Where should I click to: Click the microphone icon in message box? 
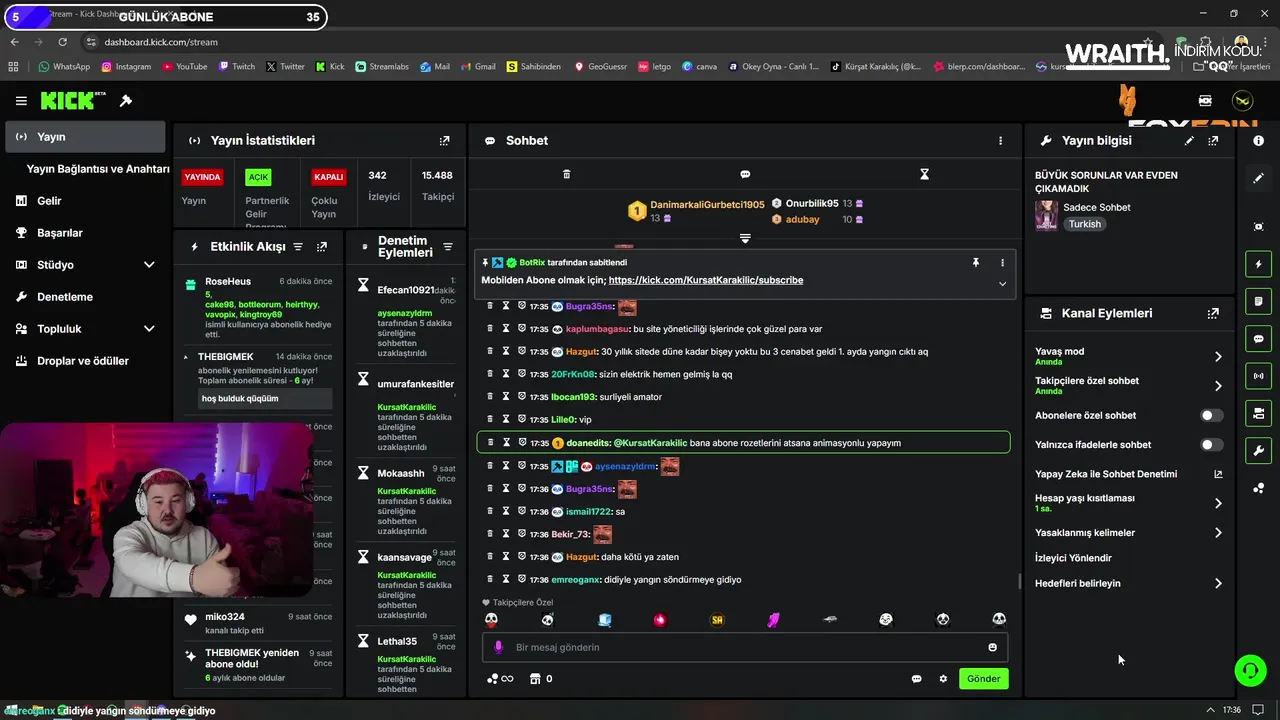(x=499, y=647)
